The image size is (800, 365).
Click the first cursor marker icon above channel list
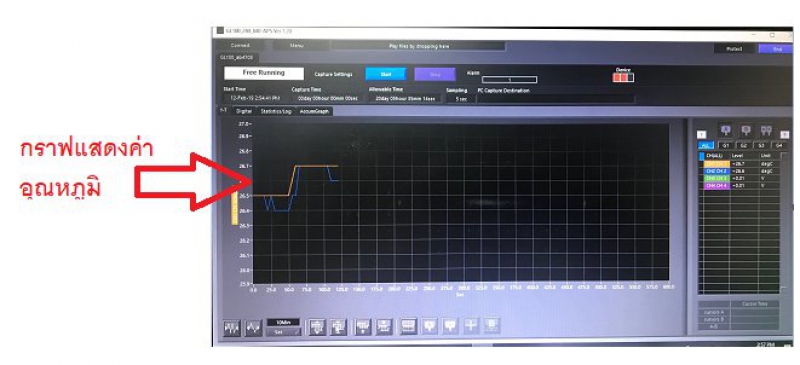click(725, 130)
